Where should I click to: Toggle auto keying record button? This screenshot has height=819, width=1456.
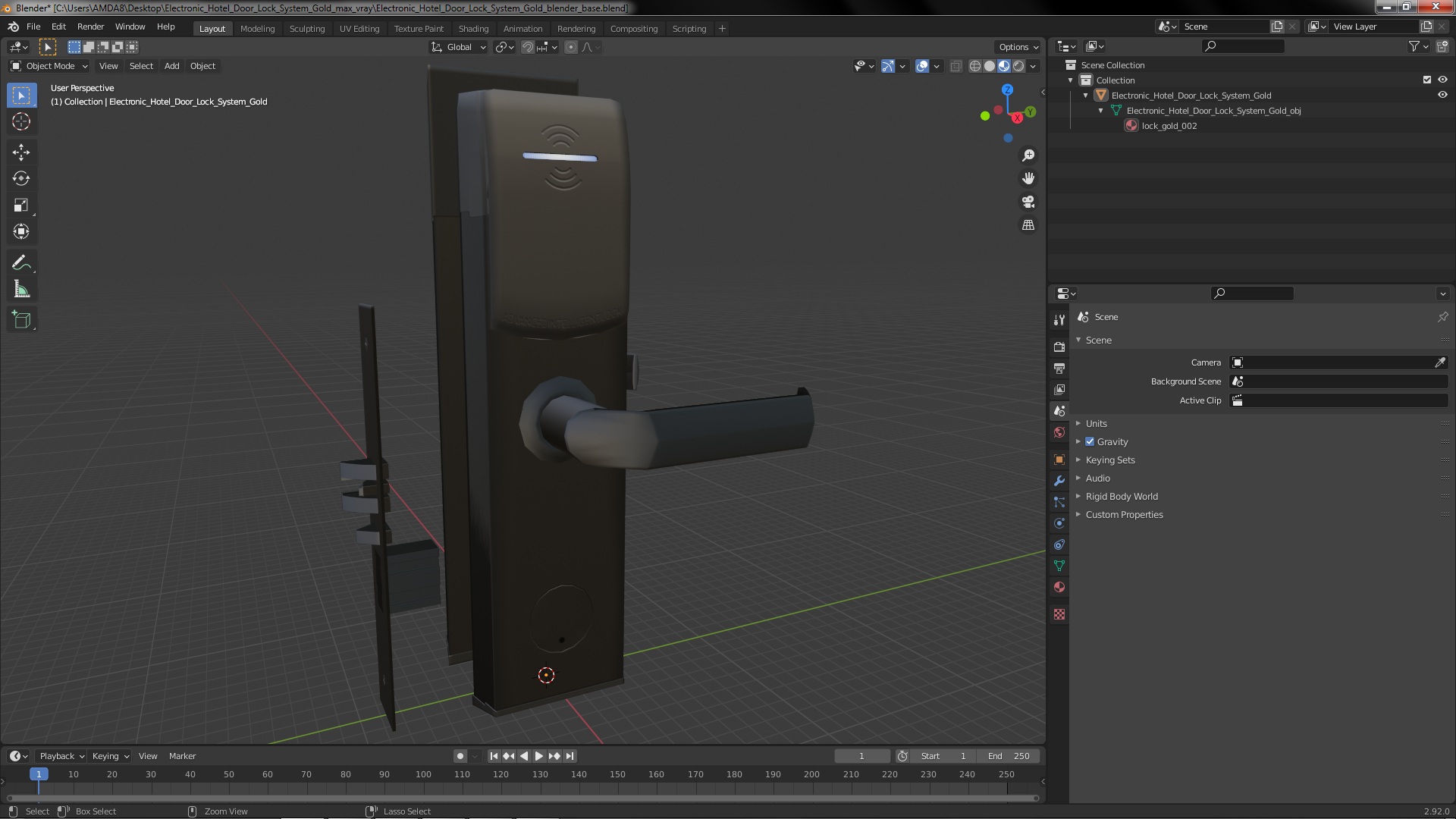click(x=460, y=756)
